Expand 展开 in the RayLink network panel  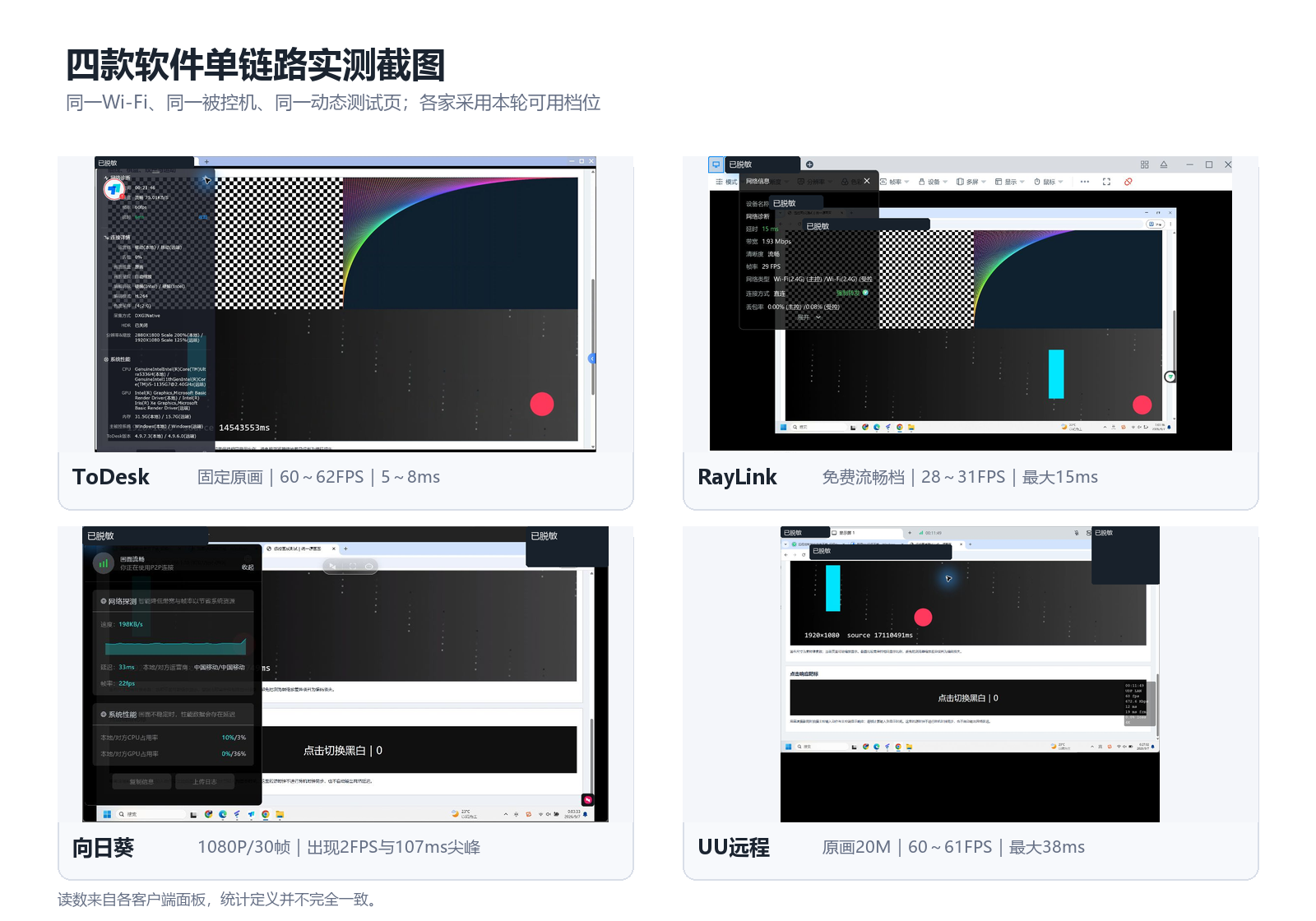tap(809, 317)
